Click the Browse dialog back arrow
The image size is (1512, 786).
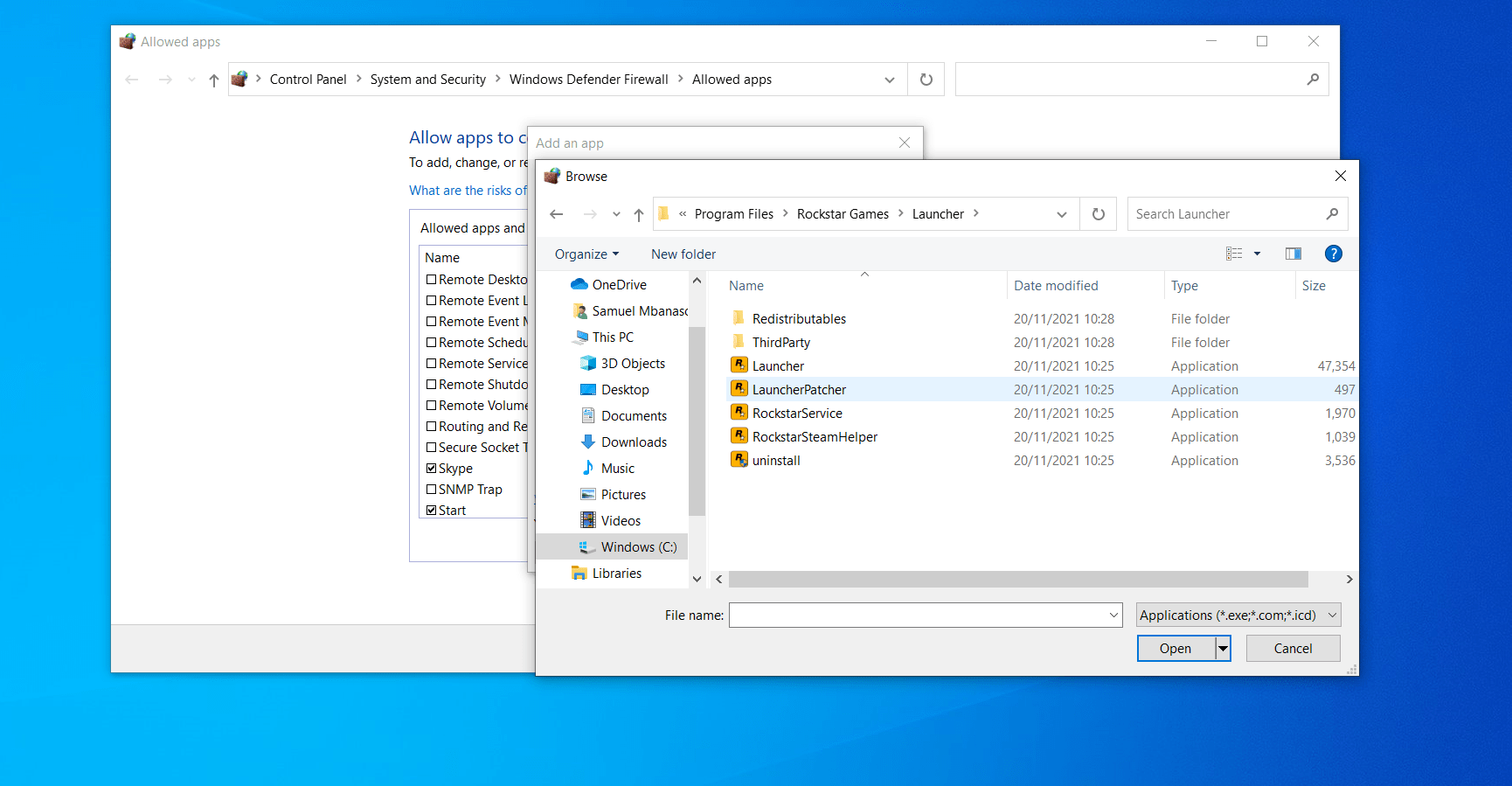point(557,214)
